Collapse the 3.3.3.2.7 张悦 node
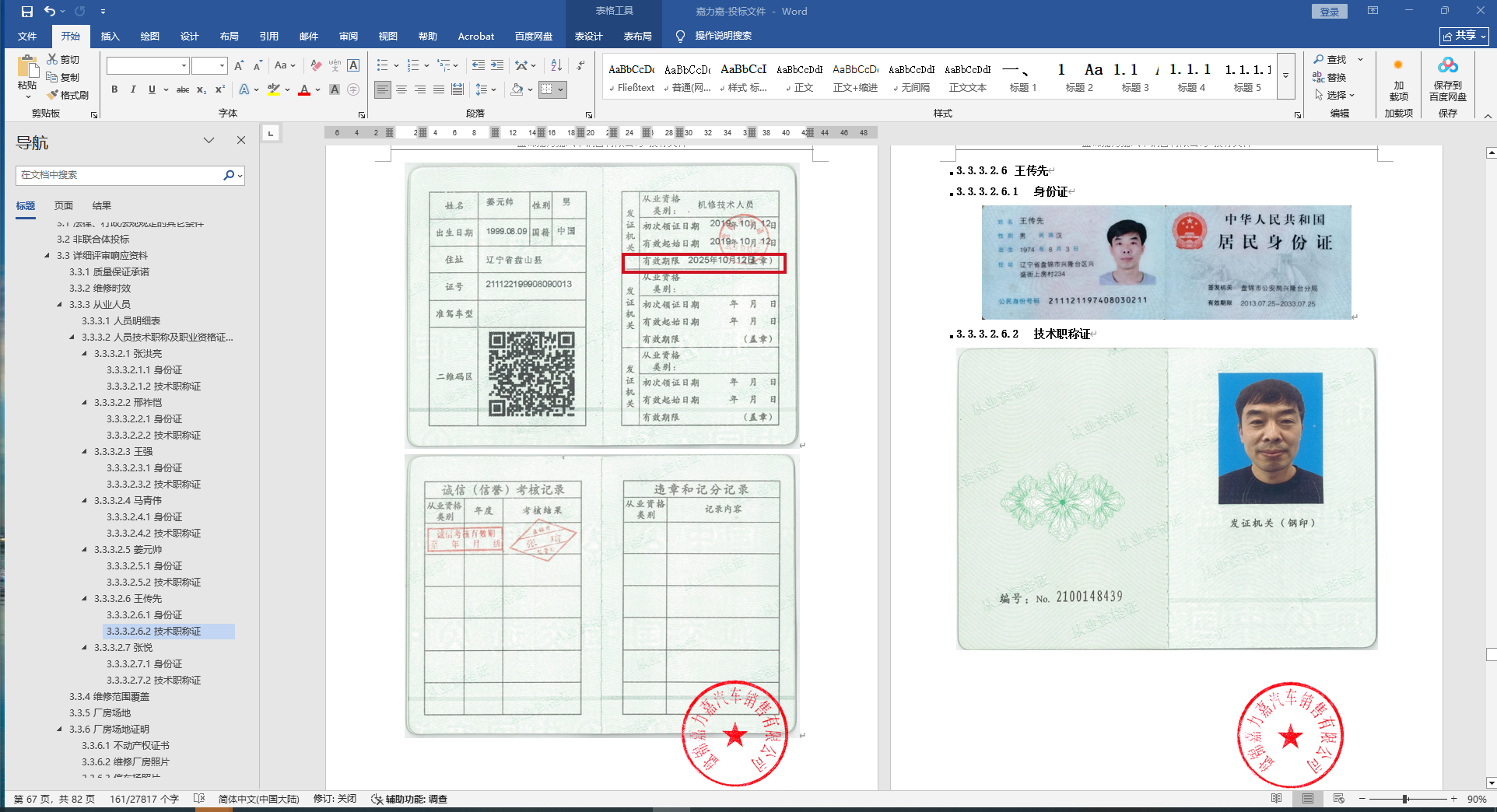1497x812 pixels. (x=85, y=647)
